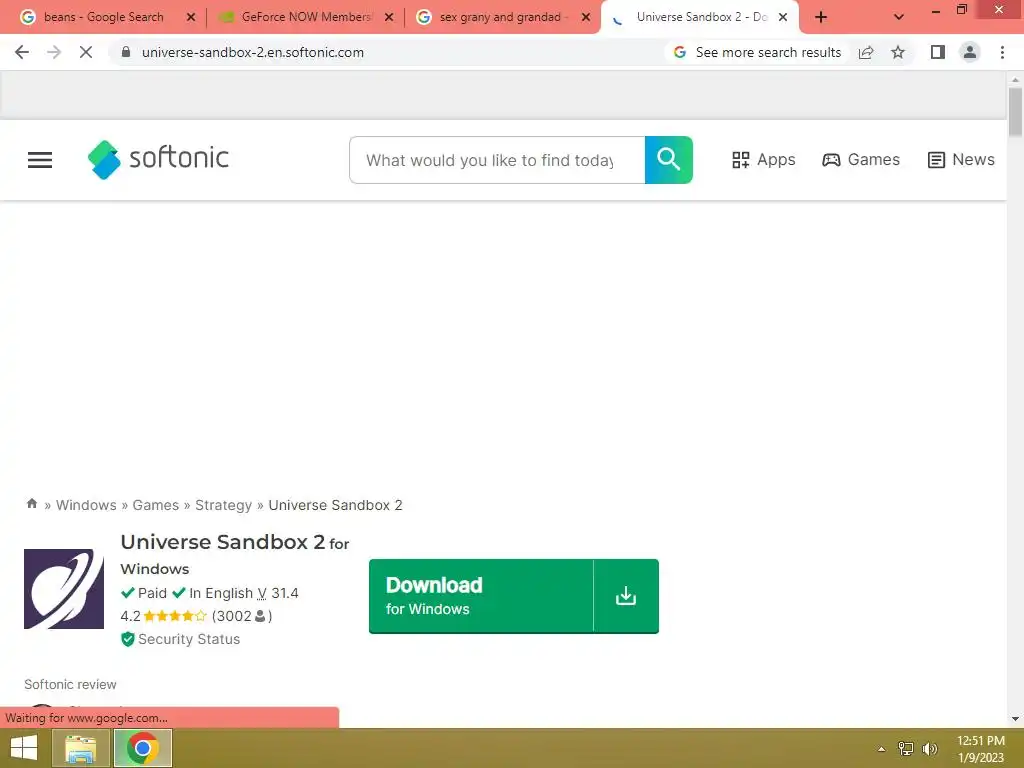
Task: Share this page via share icon
Action: pos(866,52)
